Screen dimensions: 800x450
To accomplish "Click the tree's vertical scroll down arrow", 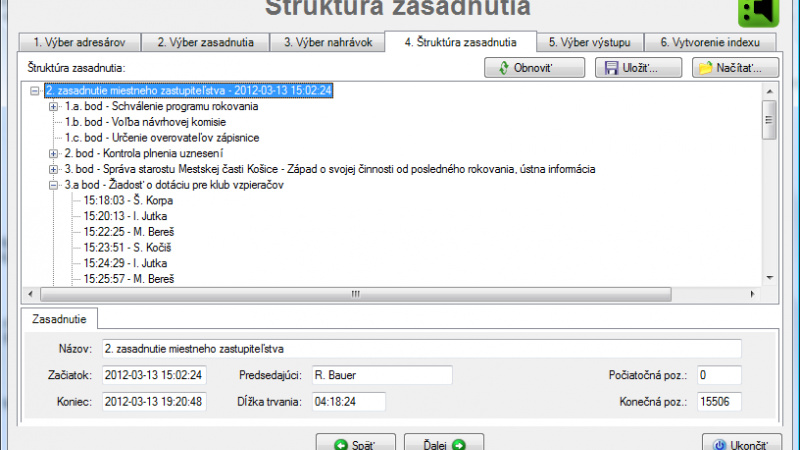I will [769, 278].
